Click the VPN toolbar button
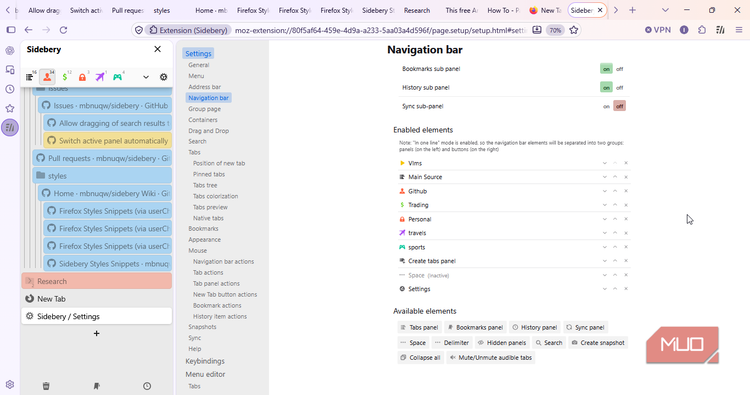The height and width of the screenshot is (395, 750). tap(658, 30)
